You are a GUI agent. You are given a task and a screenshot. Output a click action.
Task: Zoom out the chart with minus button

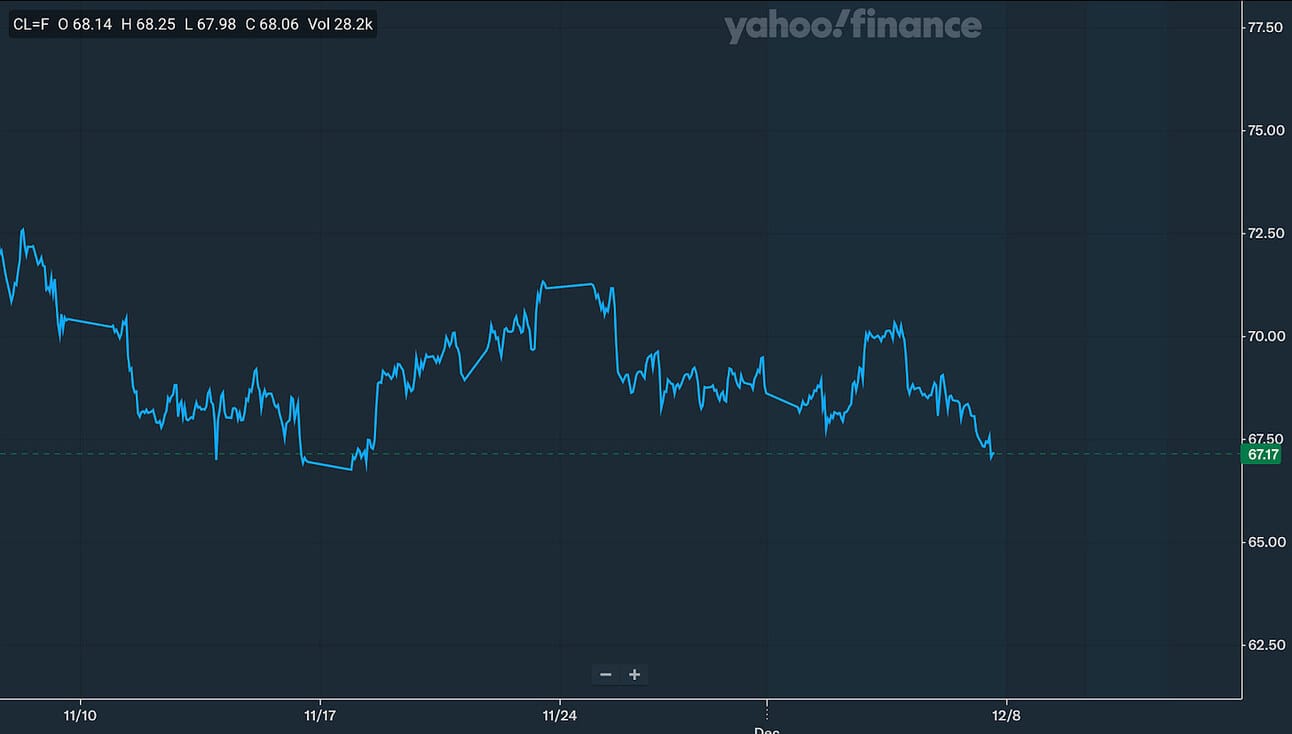pyautogui.click(x=606, y=674)
